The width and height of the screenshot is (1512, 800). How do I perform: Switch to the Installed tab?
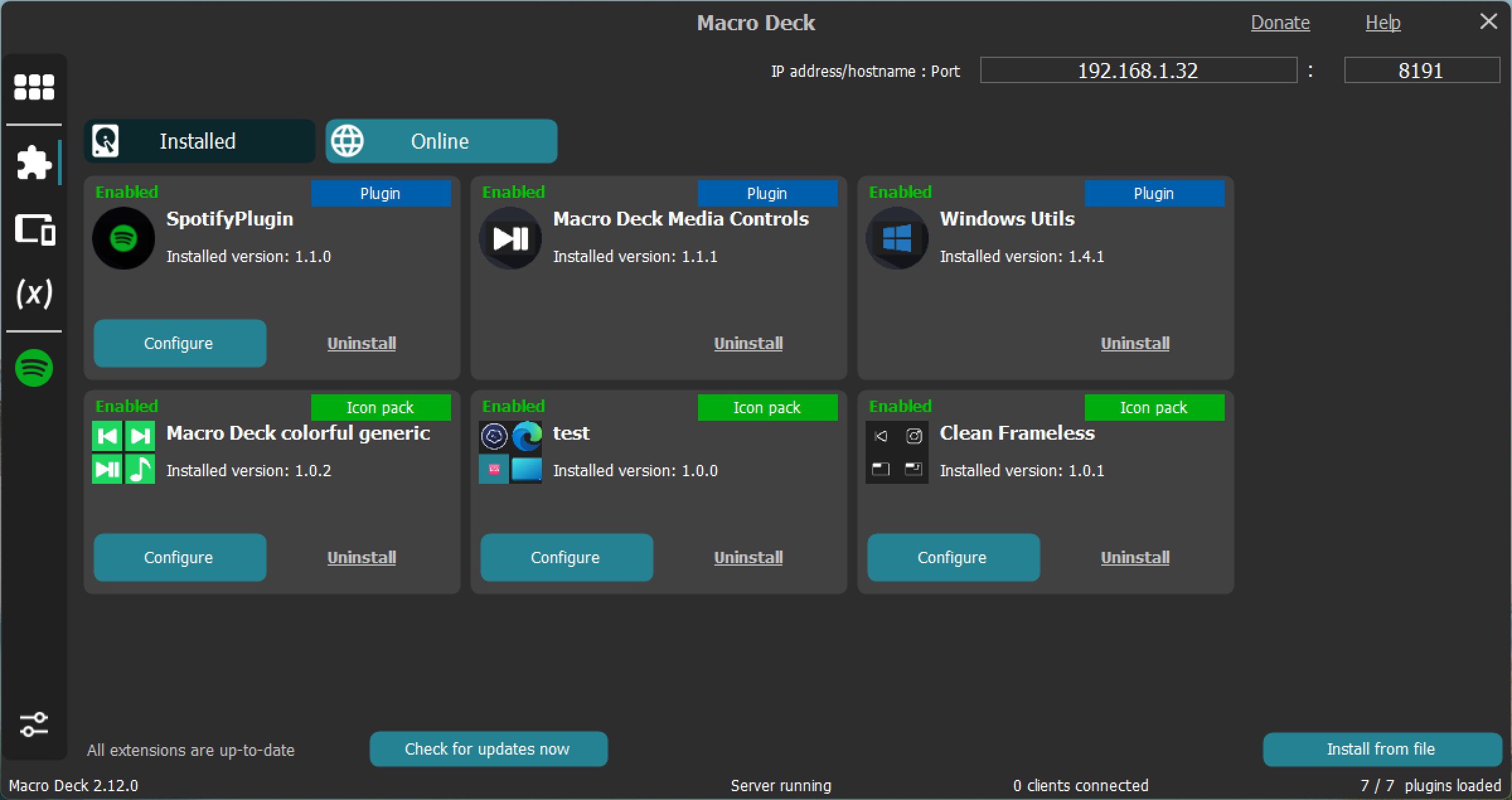(x=199, y=141)
